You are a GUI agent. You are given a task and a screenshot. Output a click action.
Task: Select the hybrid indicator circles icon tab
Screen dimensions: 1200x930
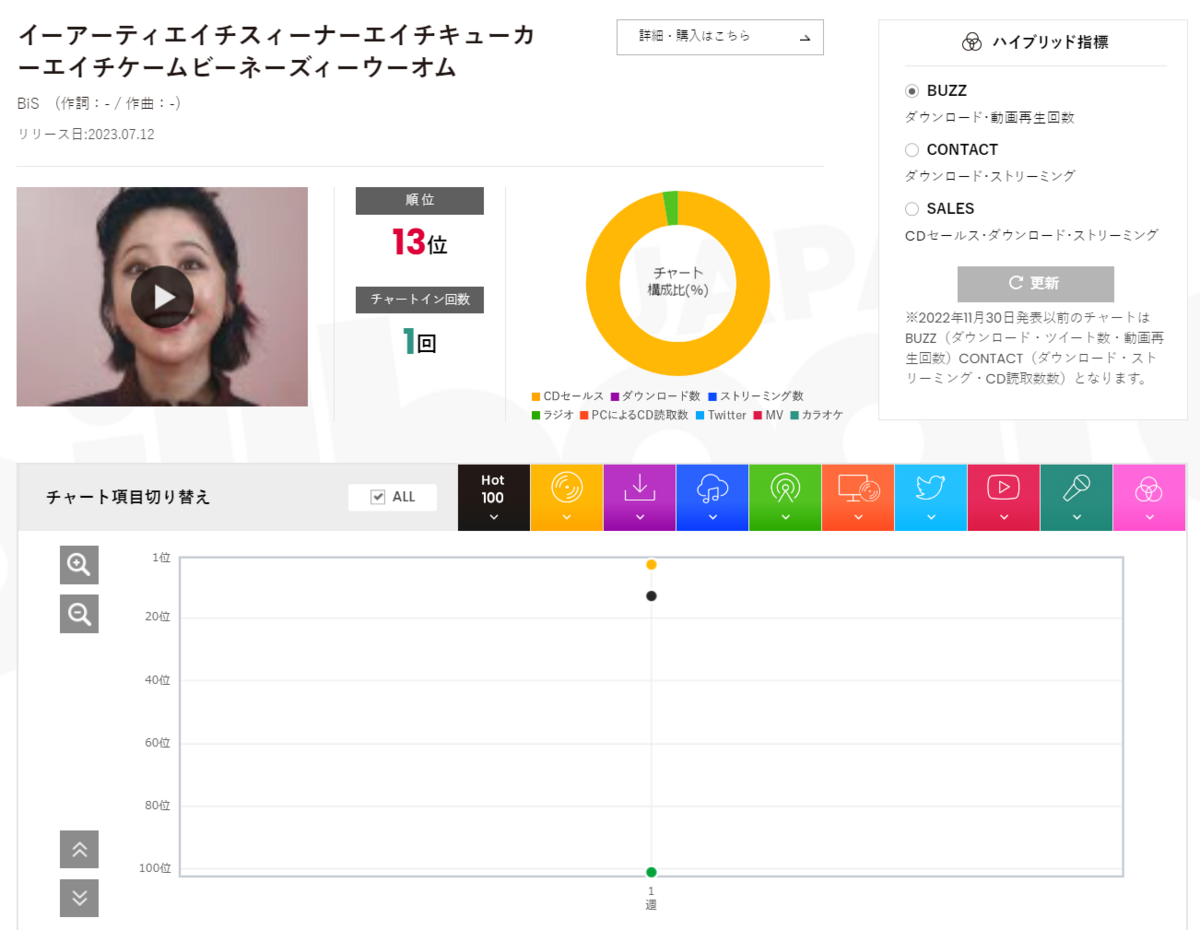1149,497
